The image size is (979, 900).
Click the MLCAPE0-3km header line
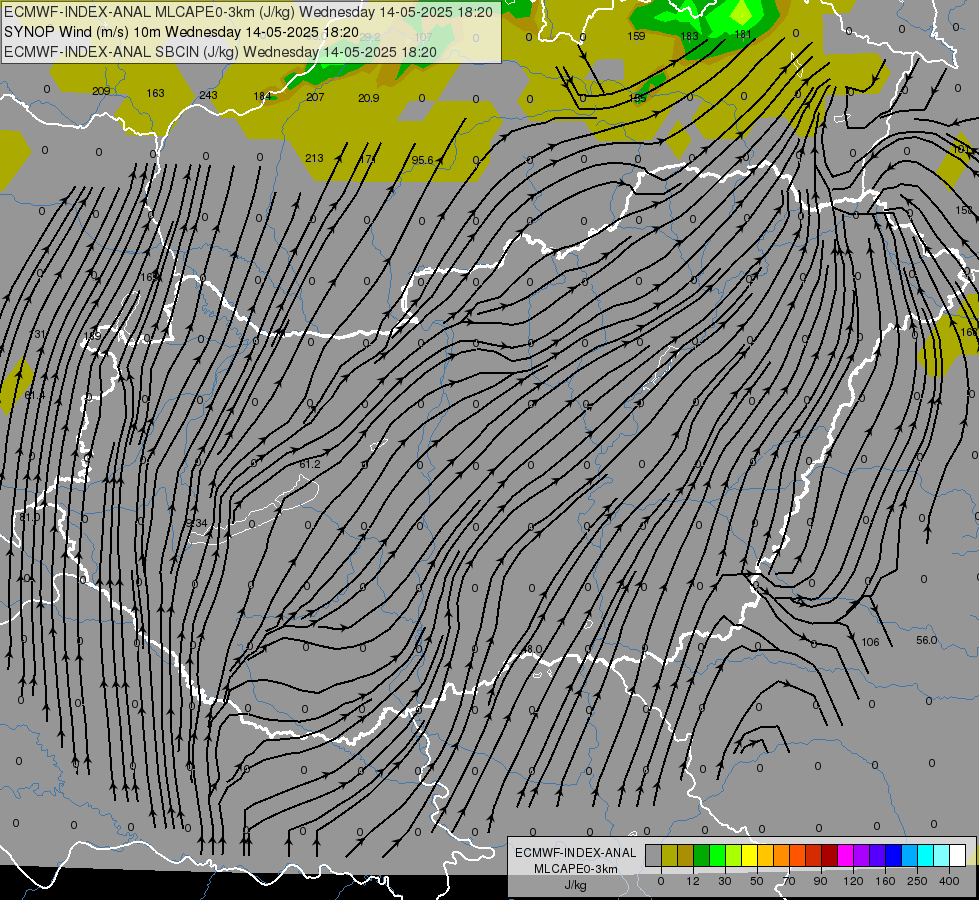[x=248, y=12]
